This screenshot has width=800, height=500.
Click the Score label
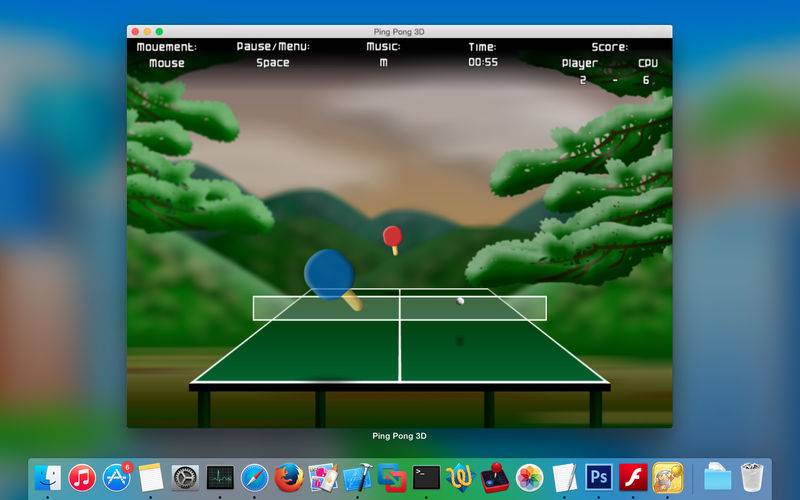(x=610, y=47)
